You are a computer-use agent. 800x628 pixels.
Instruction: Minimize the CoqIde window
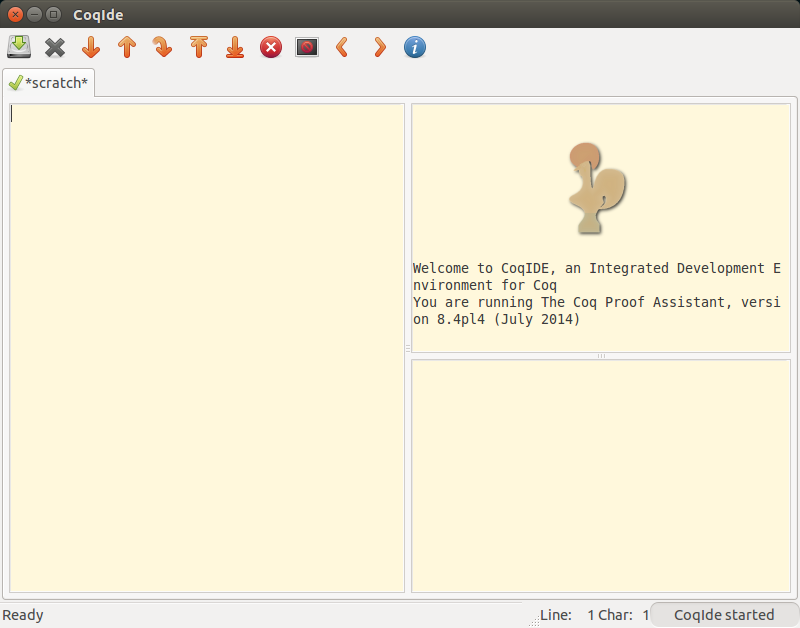click(34, 14)
